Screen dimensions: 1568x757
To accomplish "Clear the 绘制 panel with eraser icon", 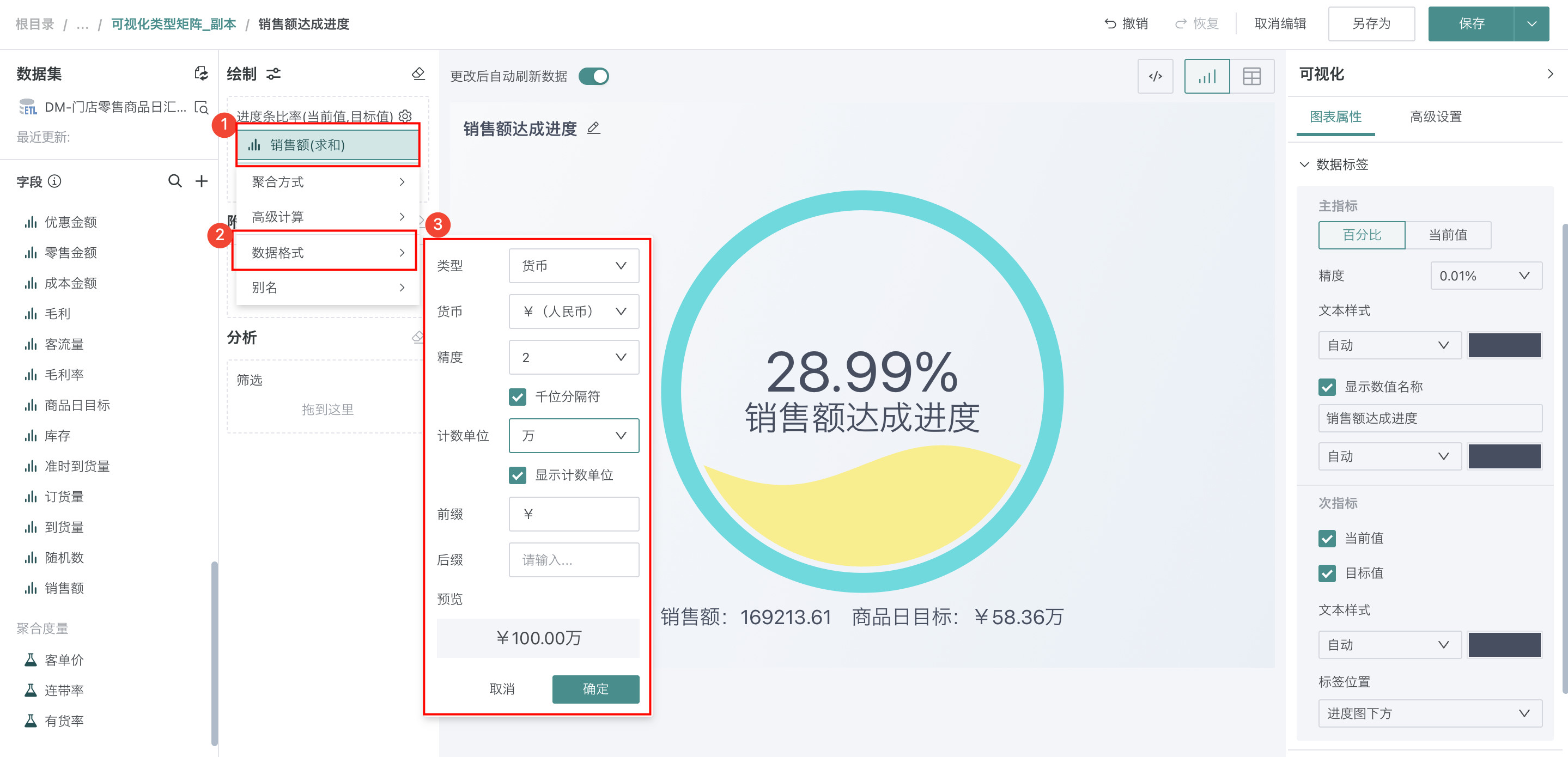I will [418, 74].
